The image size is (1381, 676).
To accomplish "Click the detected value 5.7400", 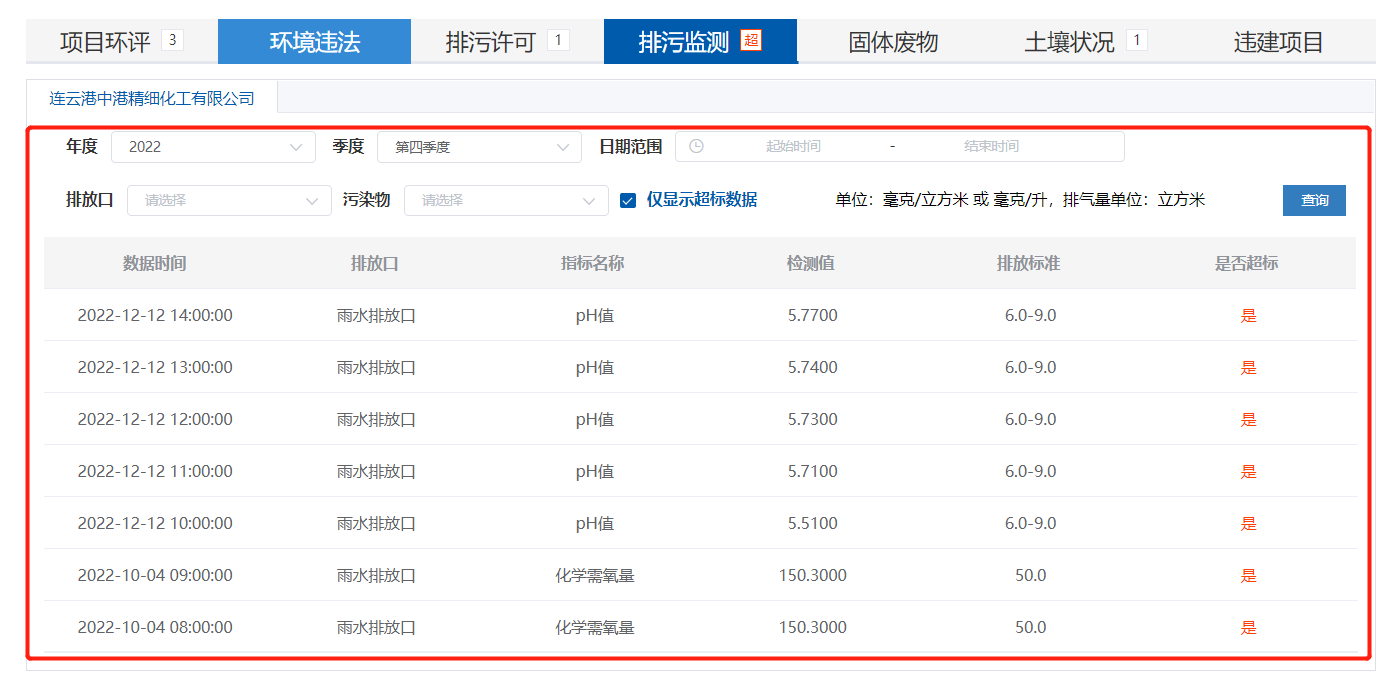I will point(813,368).
